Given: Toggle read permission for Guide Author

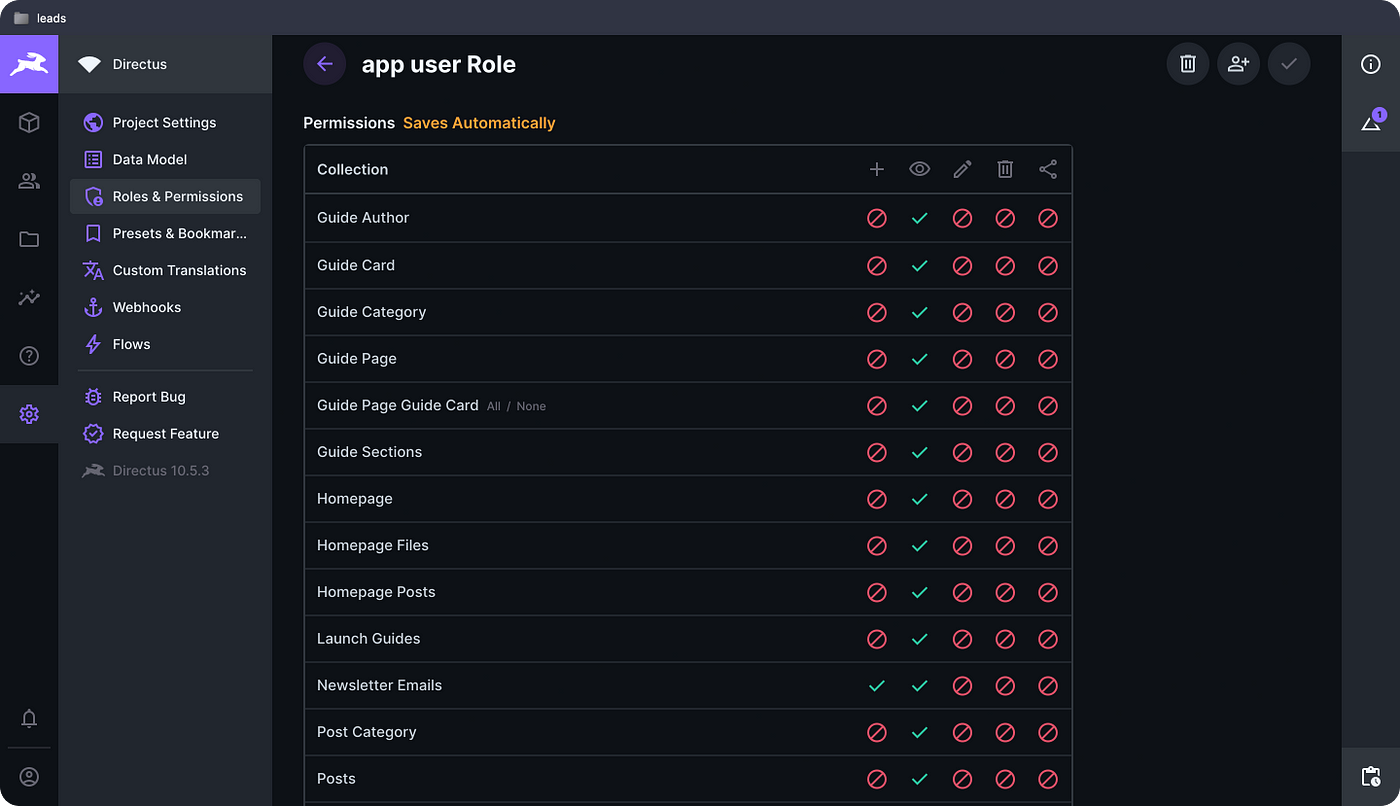Looking at the screenshot, I should pos(920,218).
